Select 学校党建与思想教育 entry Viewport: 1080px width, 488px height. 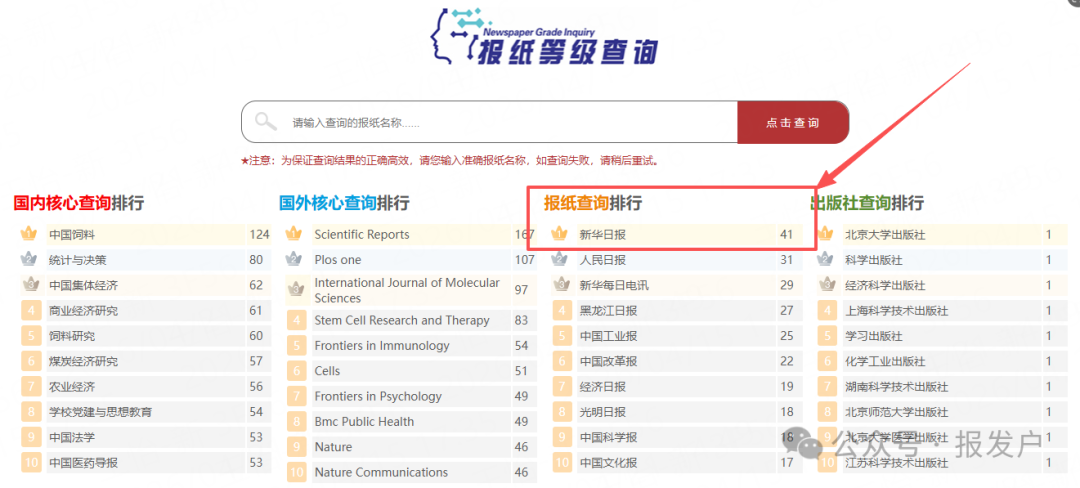tap(101, 412)
